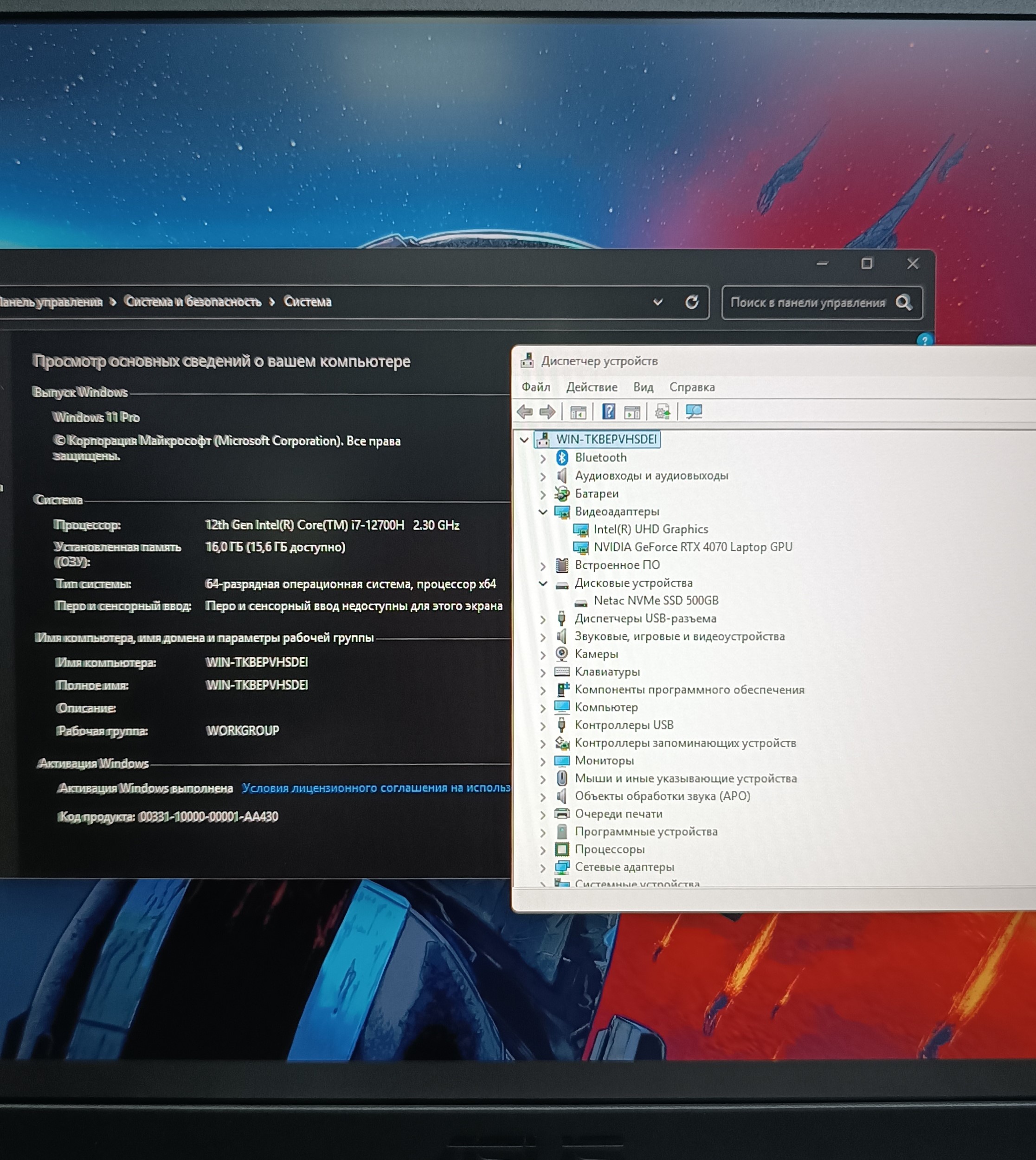Viewport: 1036px width, 1160px height.
Task: Click the Show/Hide action pane icon
Action: [632, 412]
